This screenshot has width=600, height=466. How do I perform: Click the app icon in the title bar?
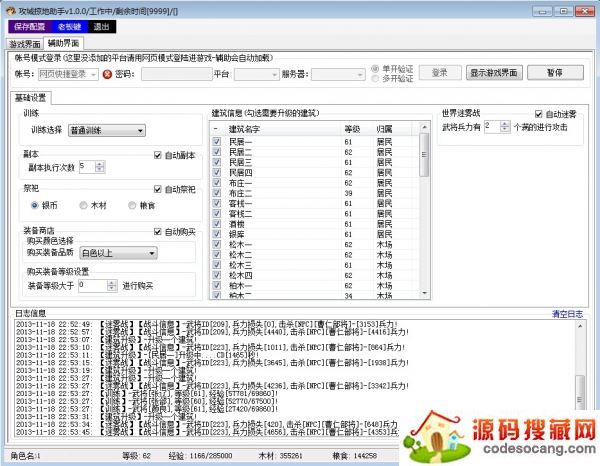pyautogui.click(x=9, y=8)
